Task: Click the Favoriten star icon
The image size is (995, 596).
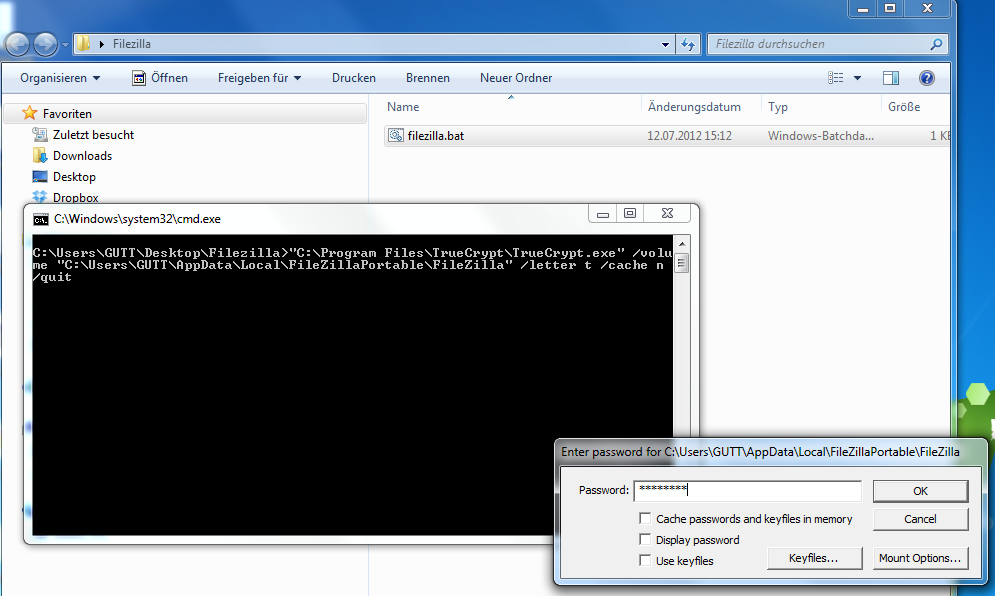Action: tap(30, 113)
